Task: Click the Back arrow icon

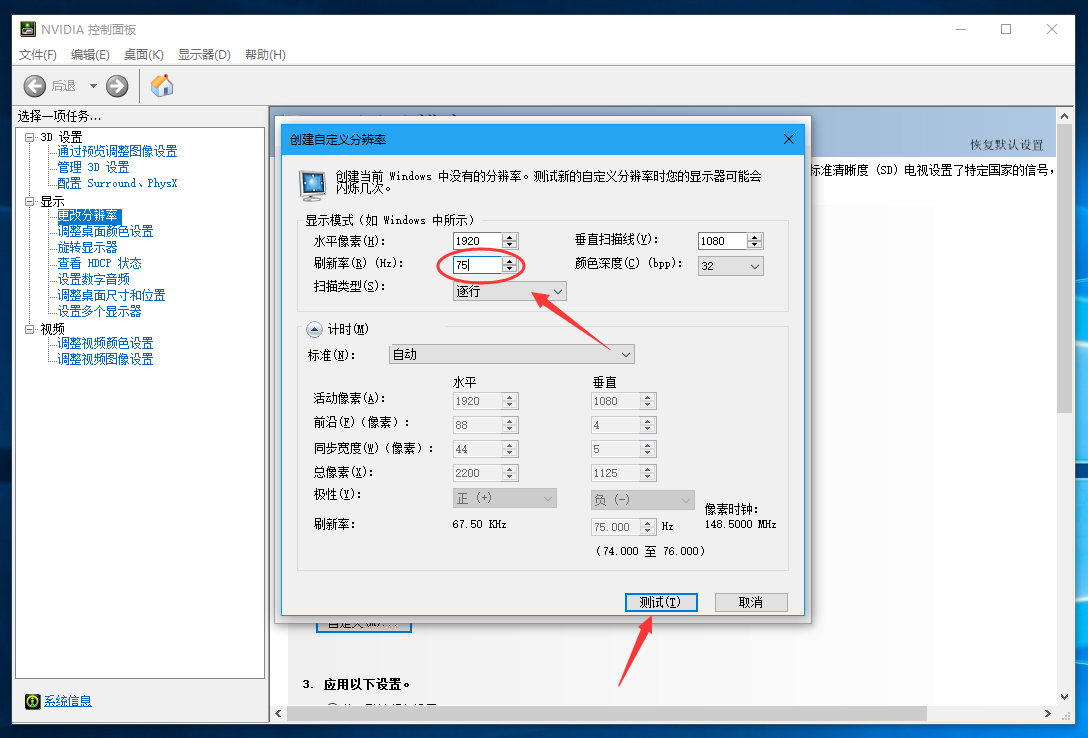Action: [x=35, y=86]
